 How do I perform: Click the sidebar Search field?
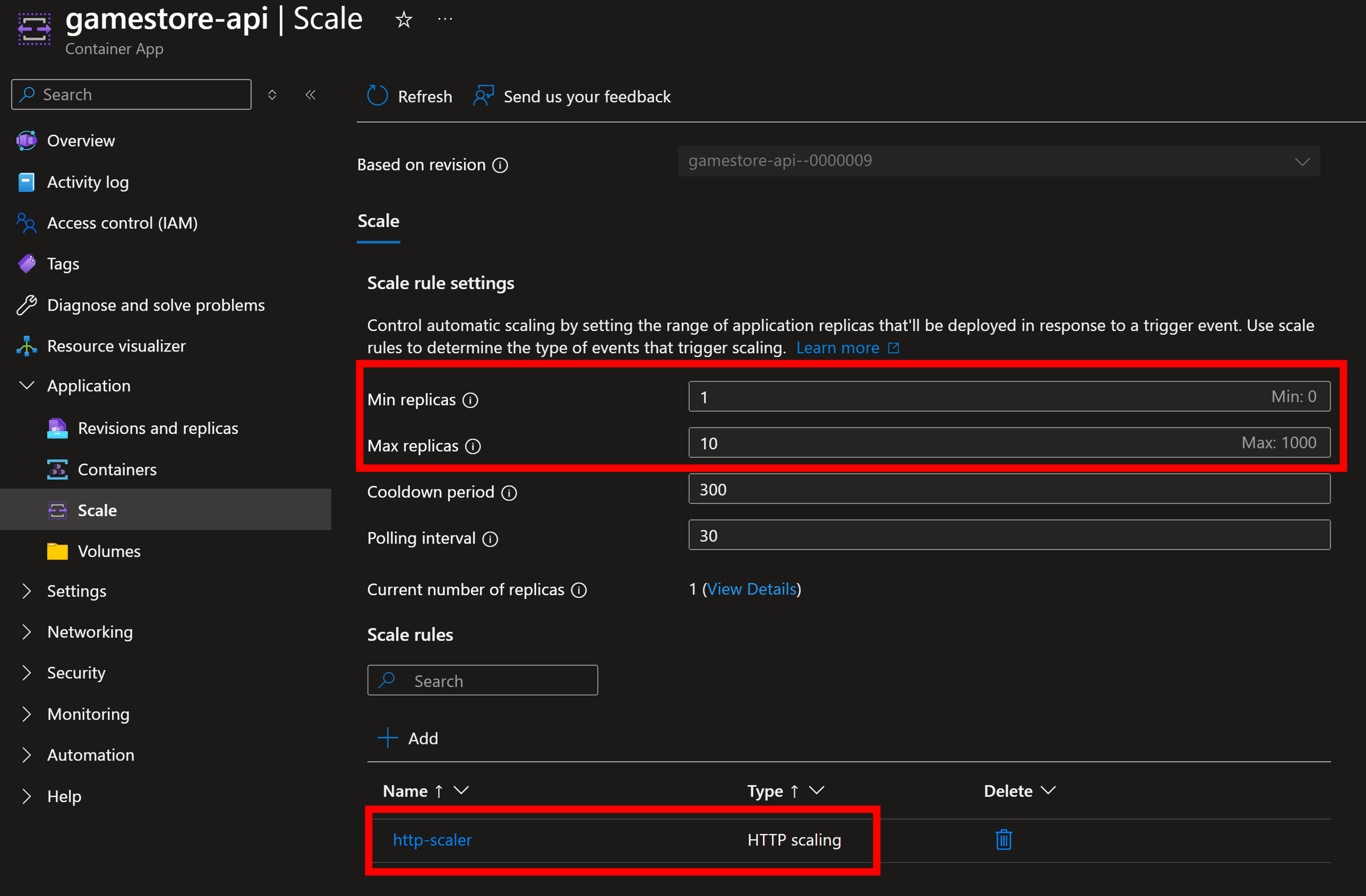(131, 94)
